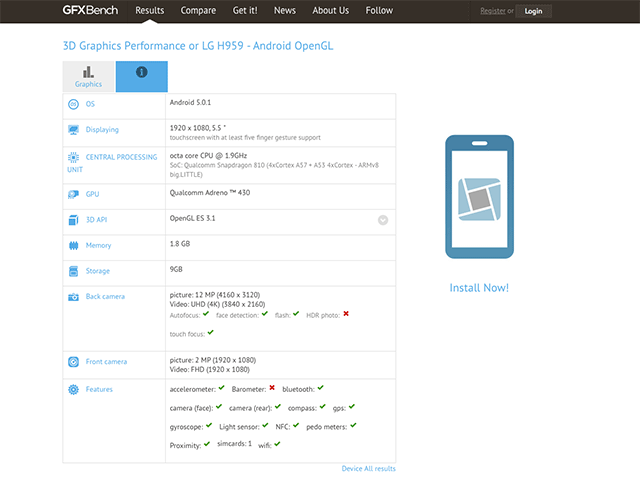Image resolution: width=640 pixels, height=480 pixels.
Task: Click the face detection check mark
Action: point(265,314)
